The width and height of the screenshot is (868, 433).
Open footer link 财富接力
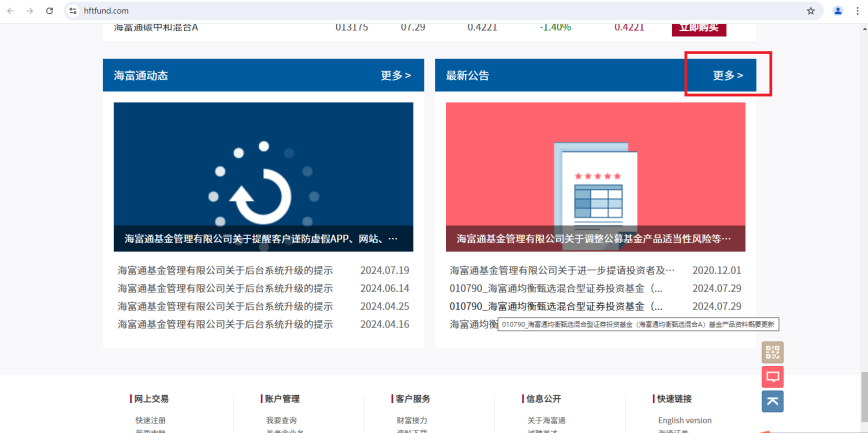click(x=412, y=420)
